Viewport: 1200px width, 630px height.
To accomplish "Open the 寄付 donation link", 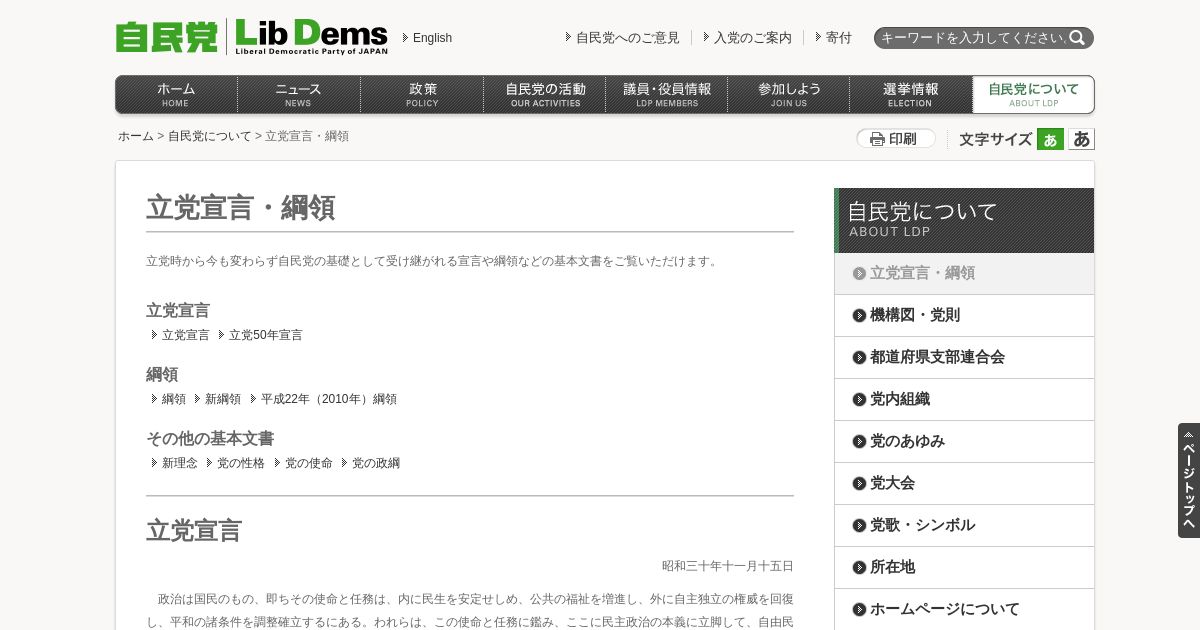I will pyautogui.click(x=838, y=38).
